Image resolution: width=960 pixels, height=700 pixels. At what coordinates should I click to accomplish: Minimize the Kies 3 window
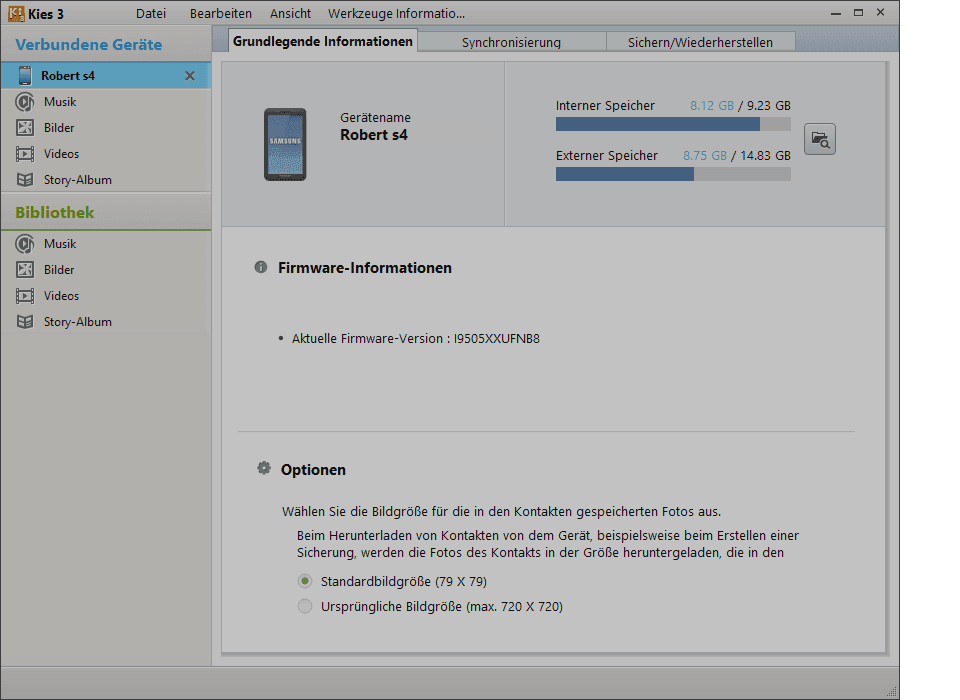click(836, 13)
